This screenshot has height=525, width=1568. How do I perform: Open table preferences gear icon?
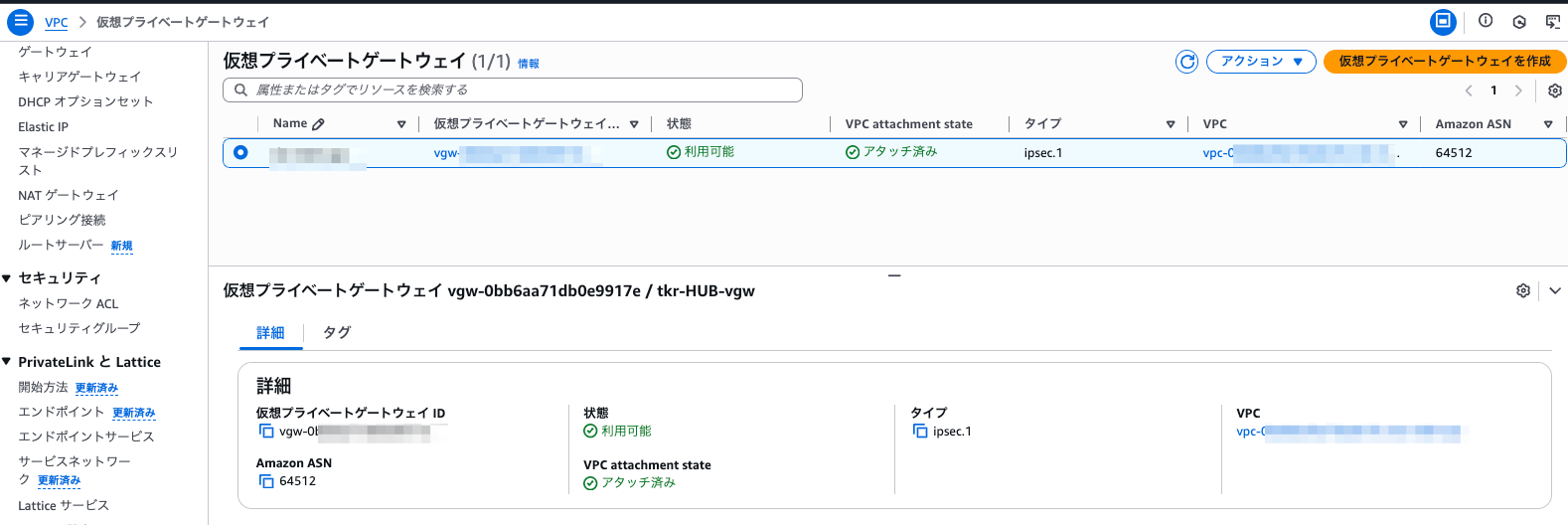(1555, 90)
